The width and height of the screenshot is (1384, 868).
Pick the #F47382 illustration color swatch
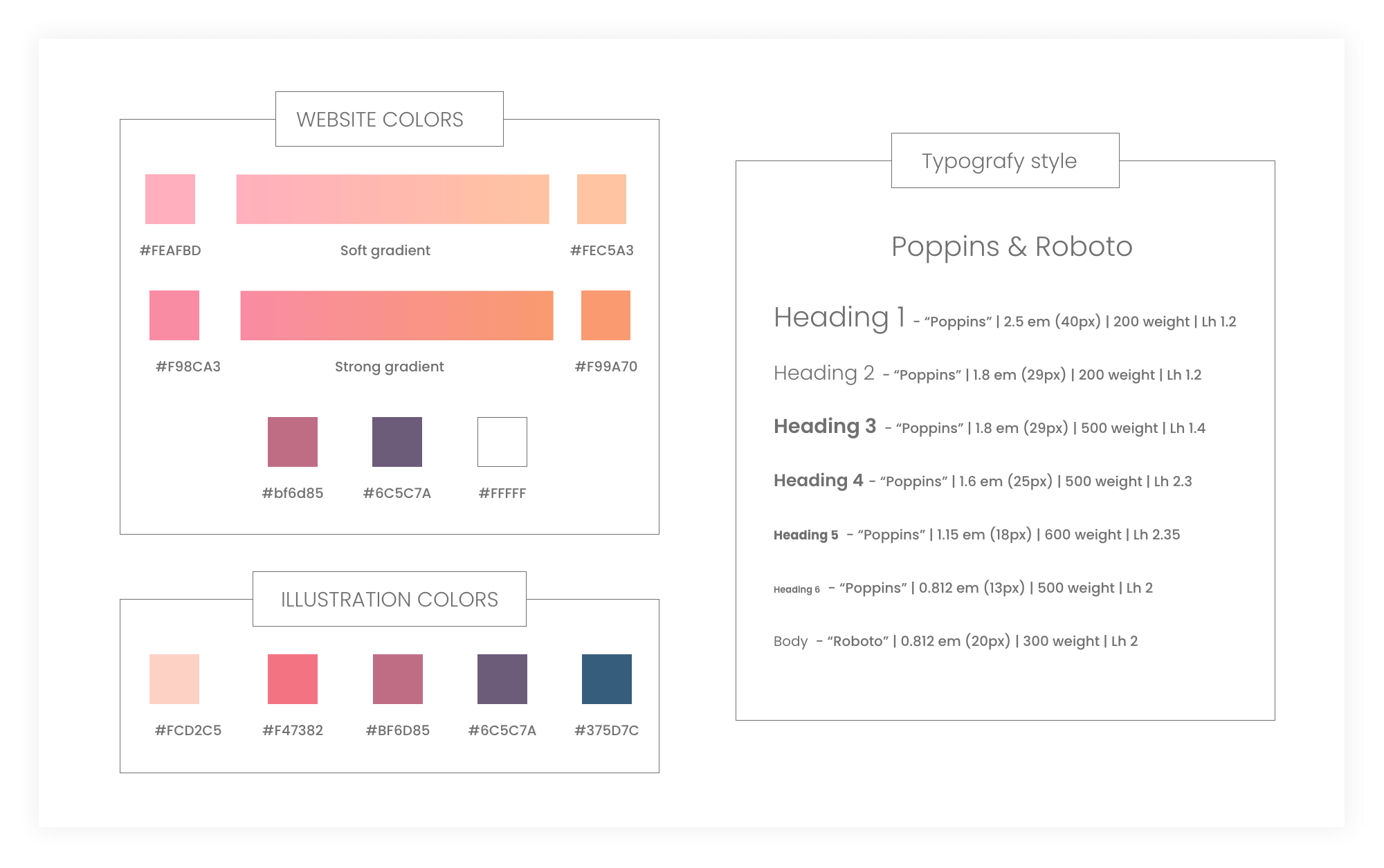(293, 679)
